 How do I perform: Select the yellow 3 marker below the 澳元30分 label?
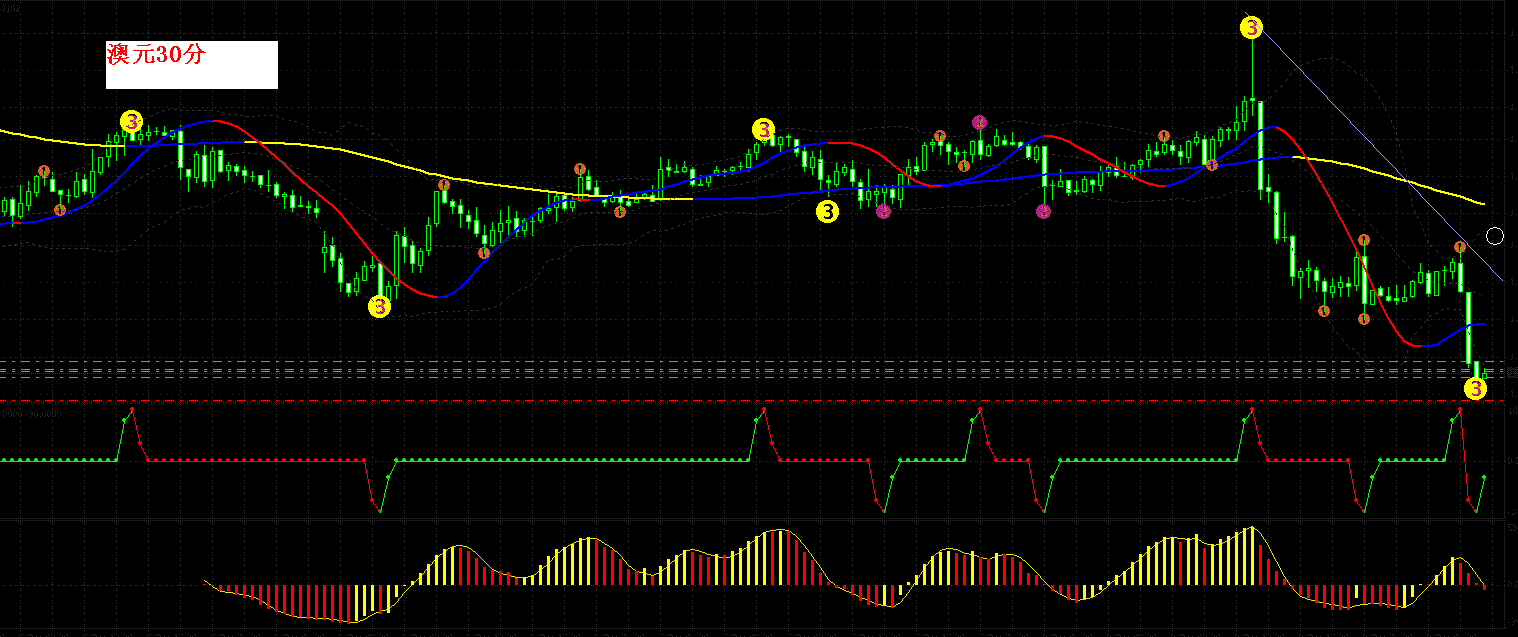pos(132,121)
